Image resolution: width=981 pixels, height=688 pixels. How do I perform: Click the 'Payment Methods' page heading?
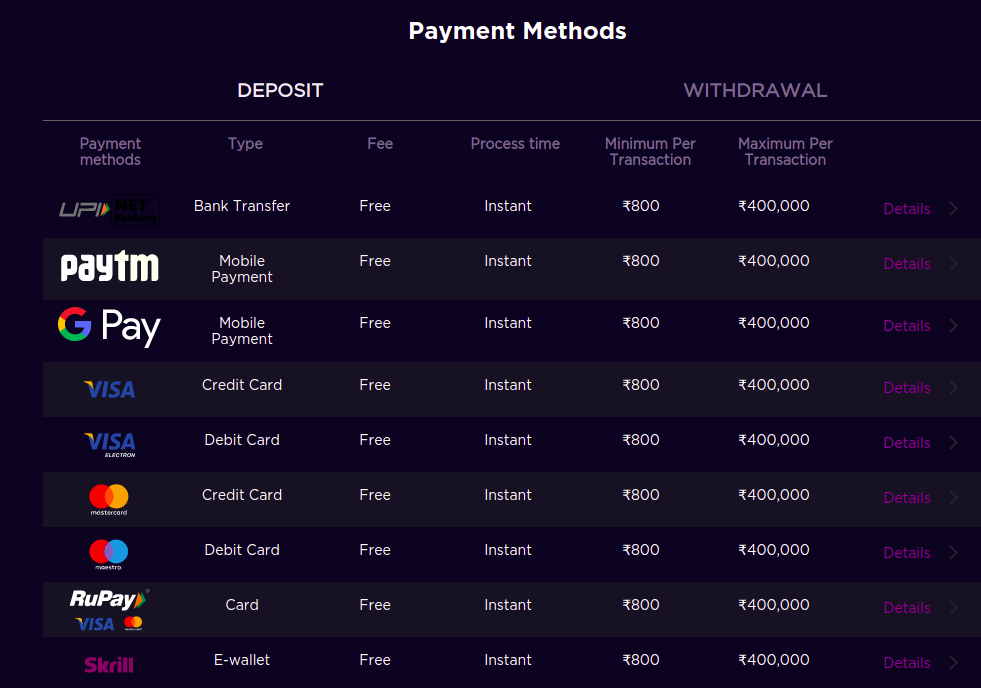tap(517, 31)
